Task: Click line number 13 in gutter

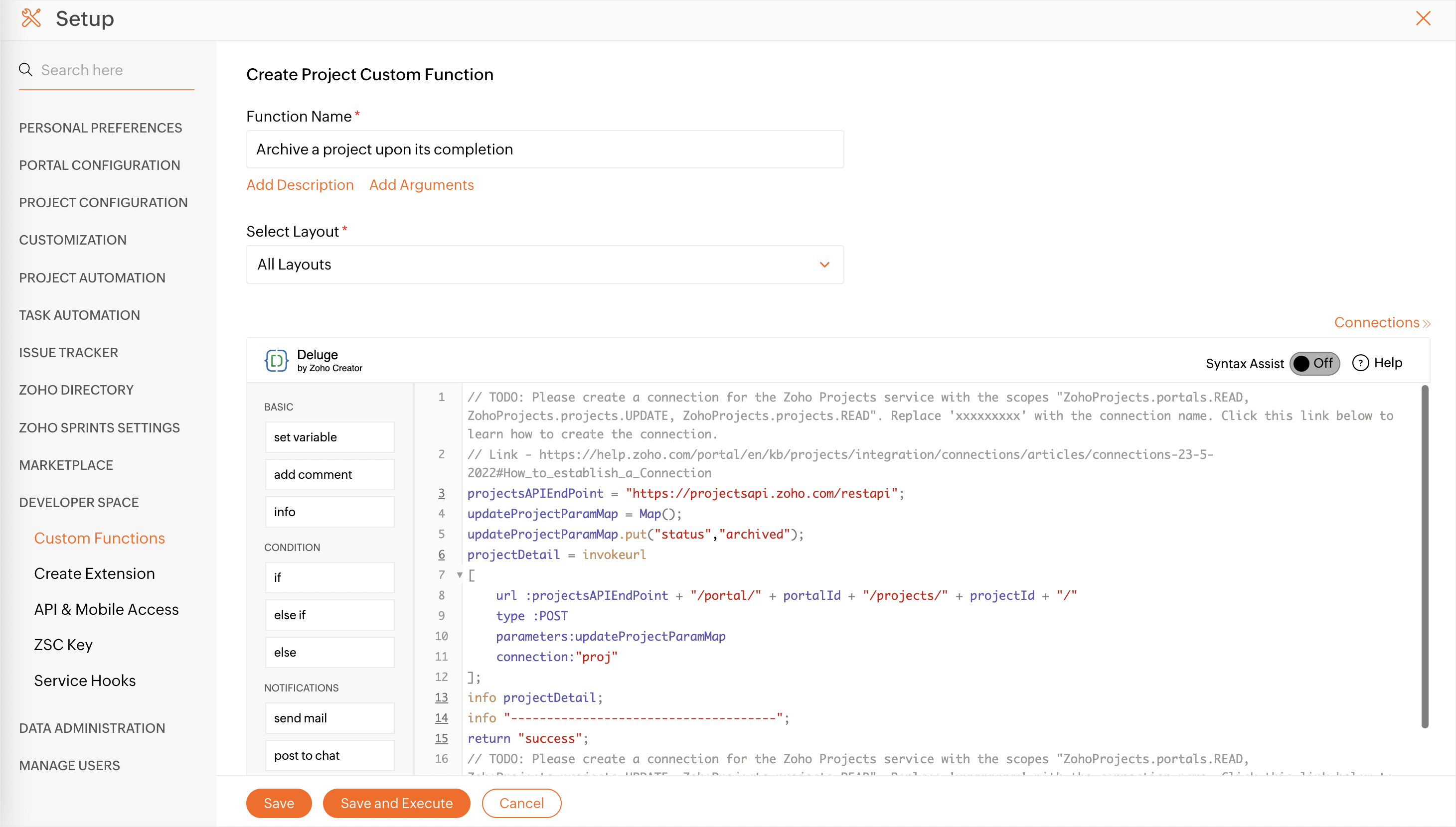Action: [x=442, y=697]
